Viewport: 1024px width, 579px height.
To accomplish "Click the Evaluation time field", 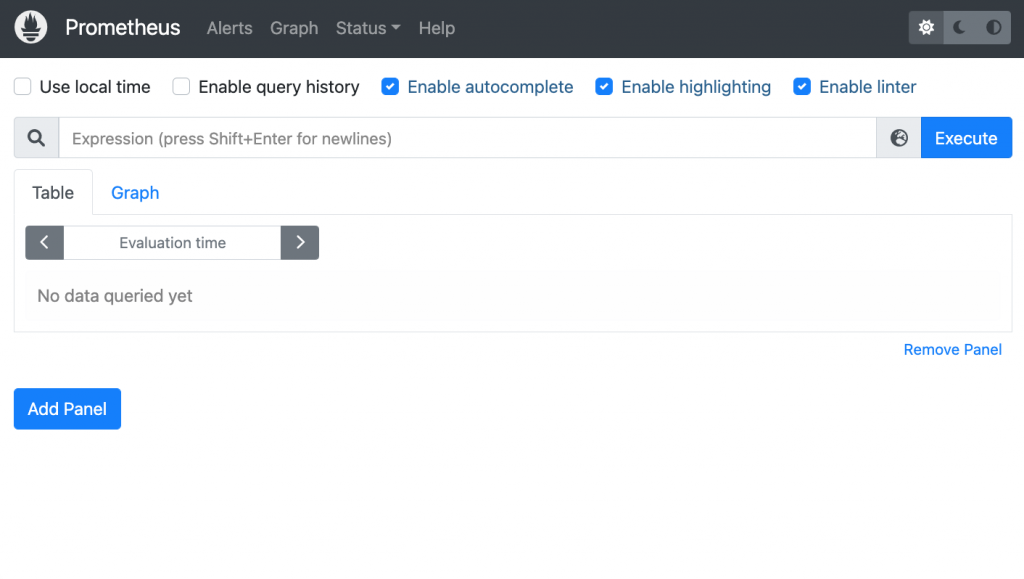I will [172, 243].
